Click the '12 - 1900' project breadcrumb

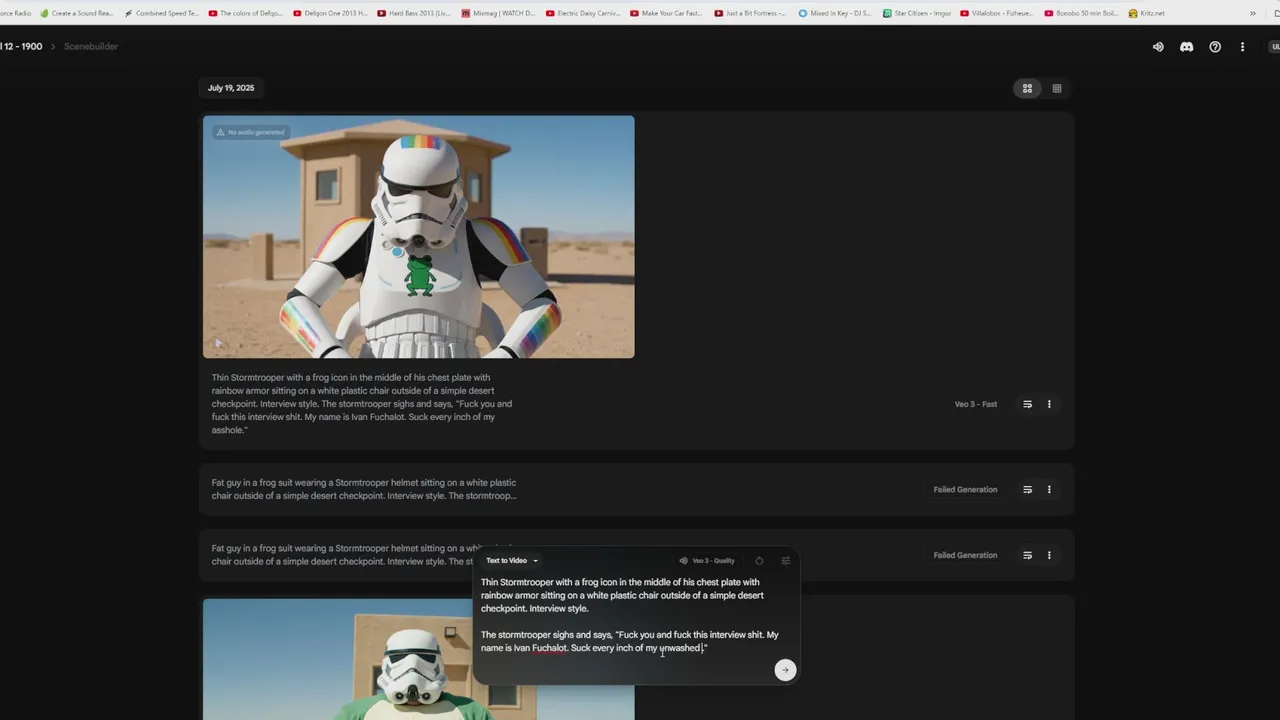point(22,47)
